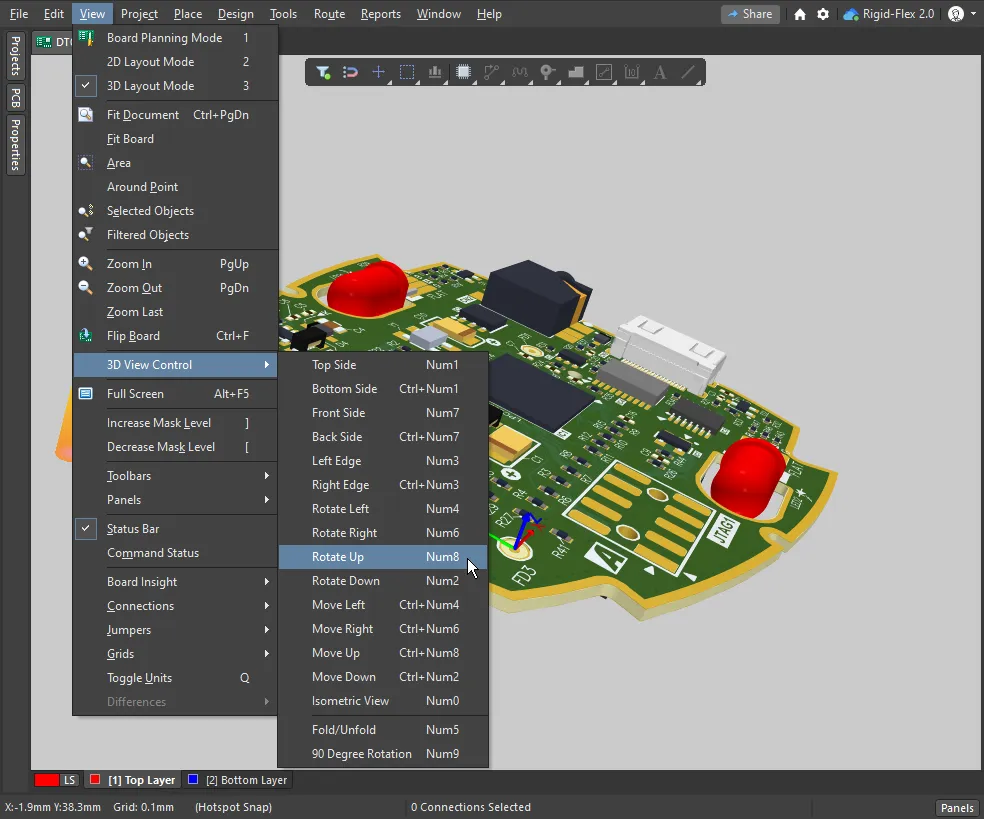
Task: Open the PCB panel tab on the left sidebar
Action: (14, 97)
